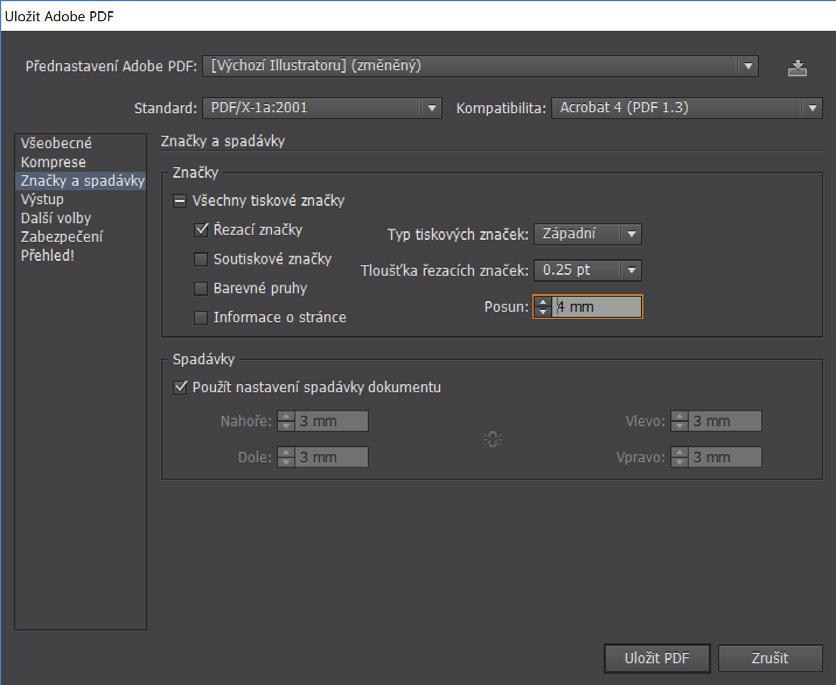This screenshot has height=685, width=836.
Task: Click the Zrušit button
Action: 770,658
